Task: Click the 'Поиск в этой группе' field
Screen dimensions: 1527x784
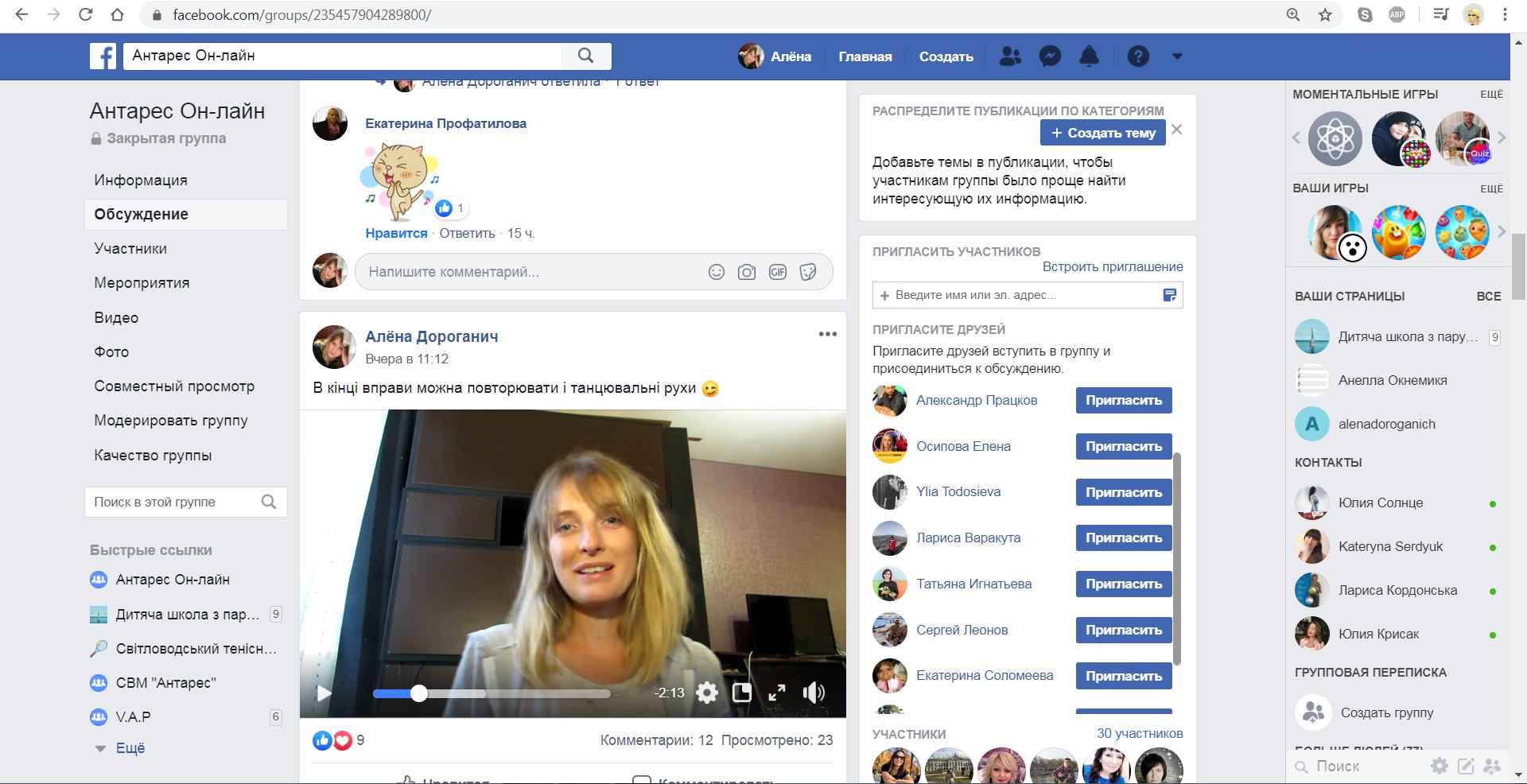Action: (x=175, y=502)
